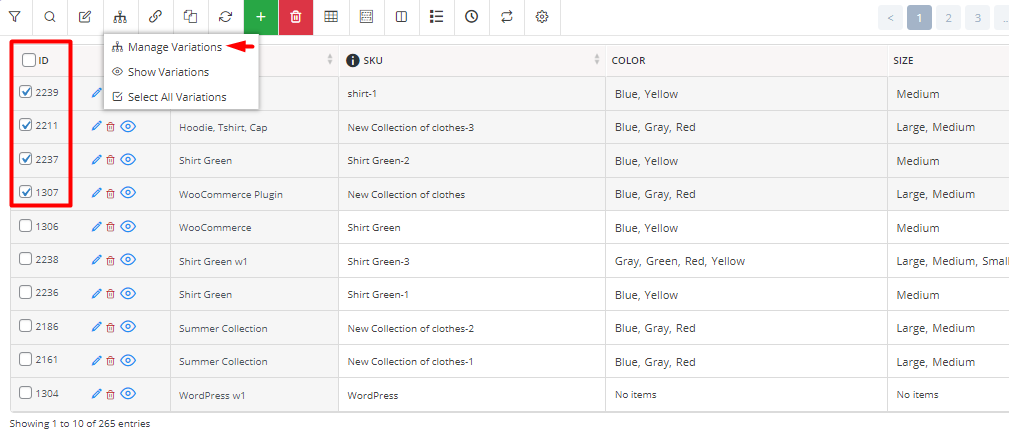Uncheck the checkbox for product 1307

pyautogui.click(x=26, y=192)
